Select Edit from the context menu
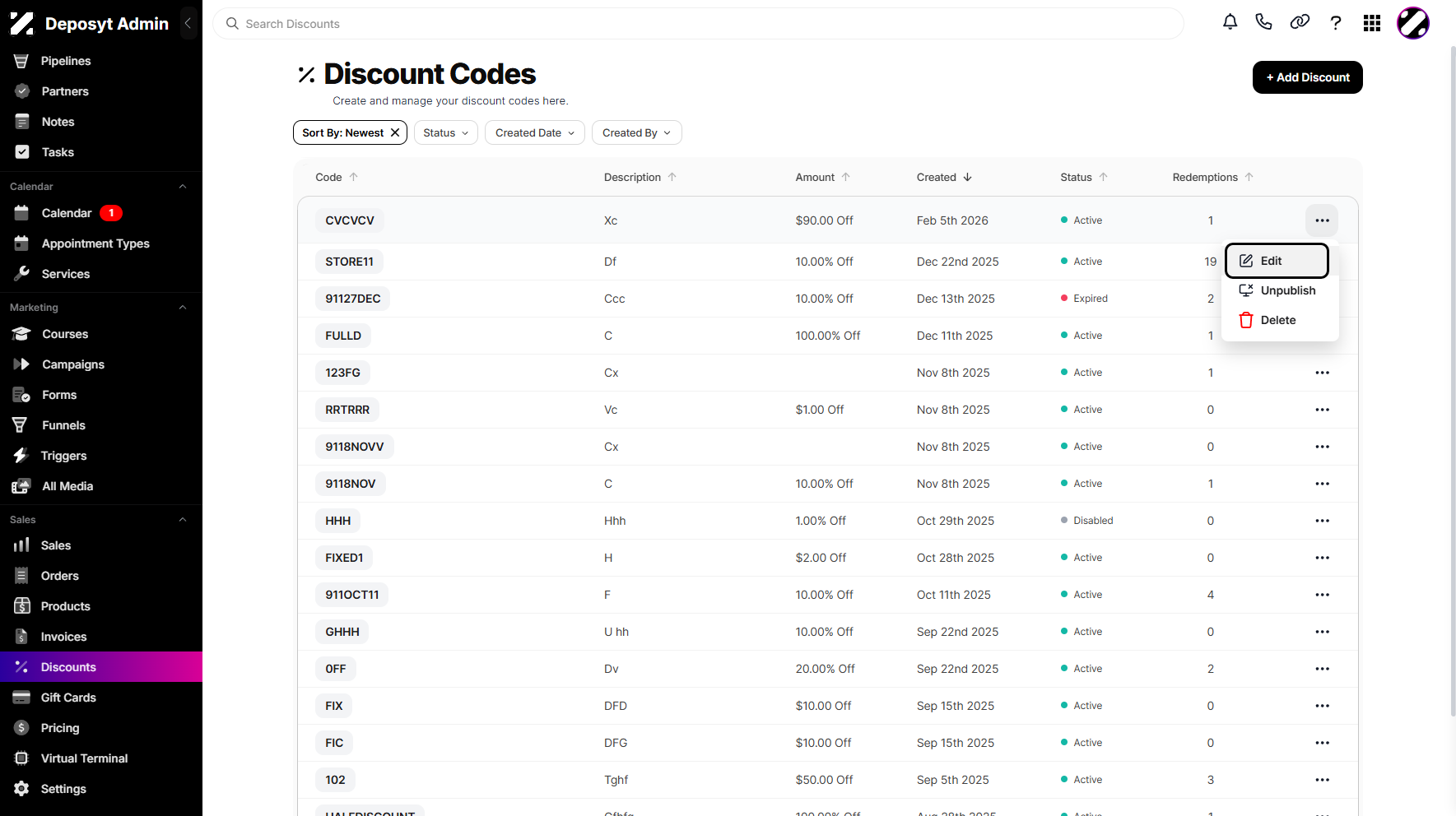 pyautogui.click(x=1277, y=261)
